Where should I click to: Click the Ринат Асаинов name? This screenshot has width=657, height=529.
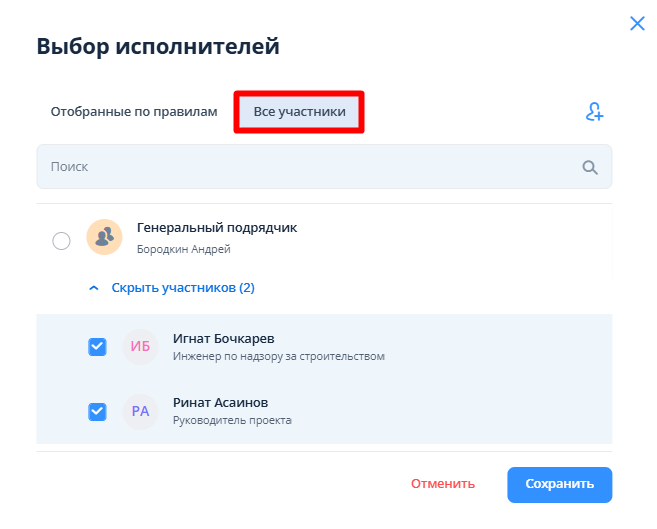click(x=220, y=402)
